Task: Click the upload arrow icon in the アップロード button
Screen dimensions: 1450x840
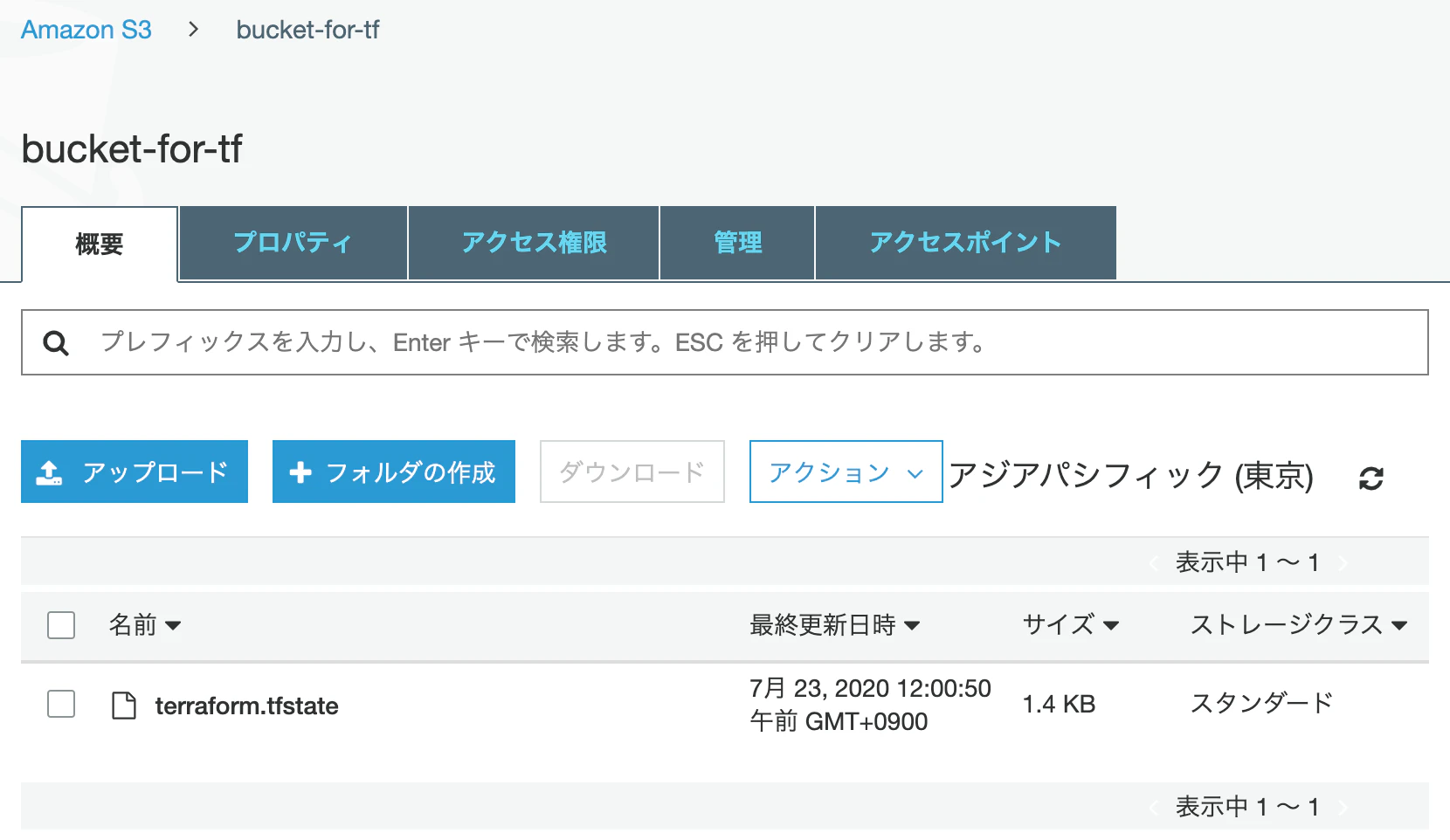Action: 49,472
